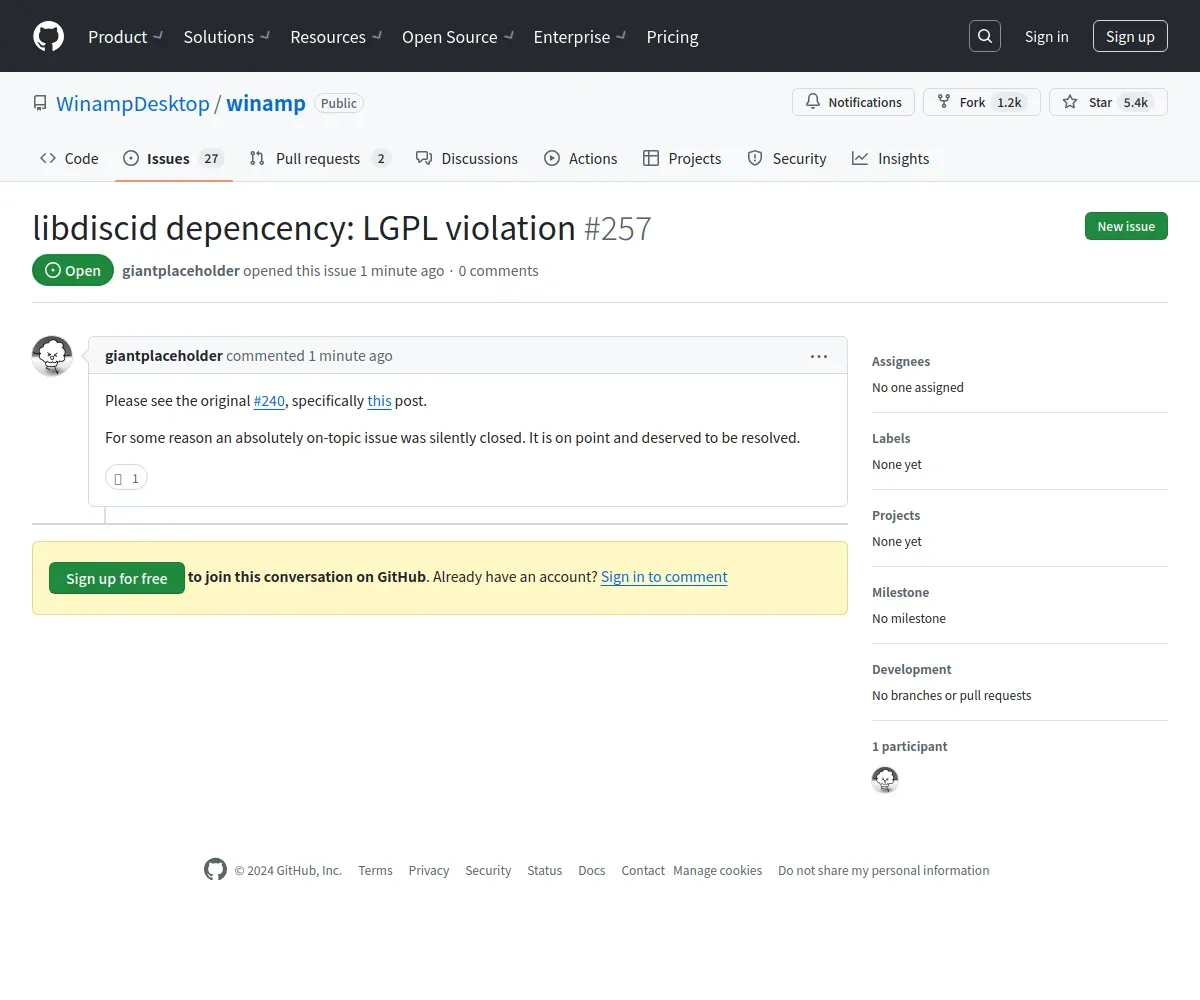Open the referenced issue #240 link
Image resolution: width=1200 pixels, height=1000 pixels.
[269, 401]
